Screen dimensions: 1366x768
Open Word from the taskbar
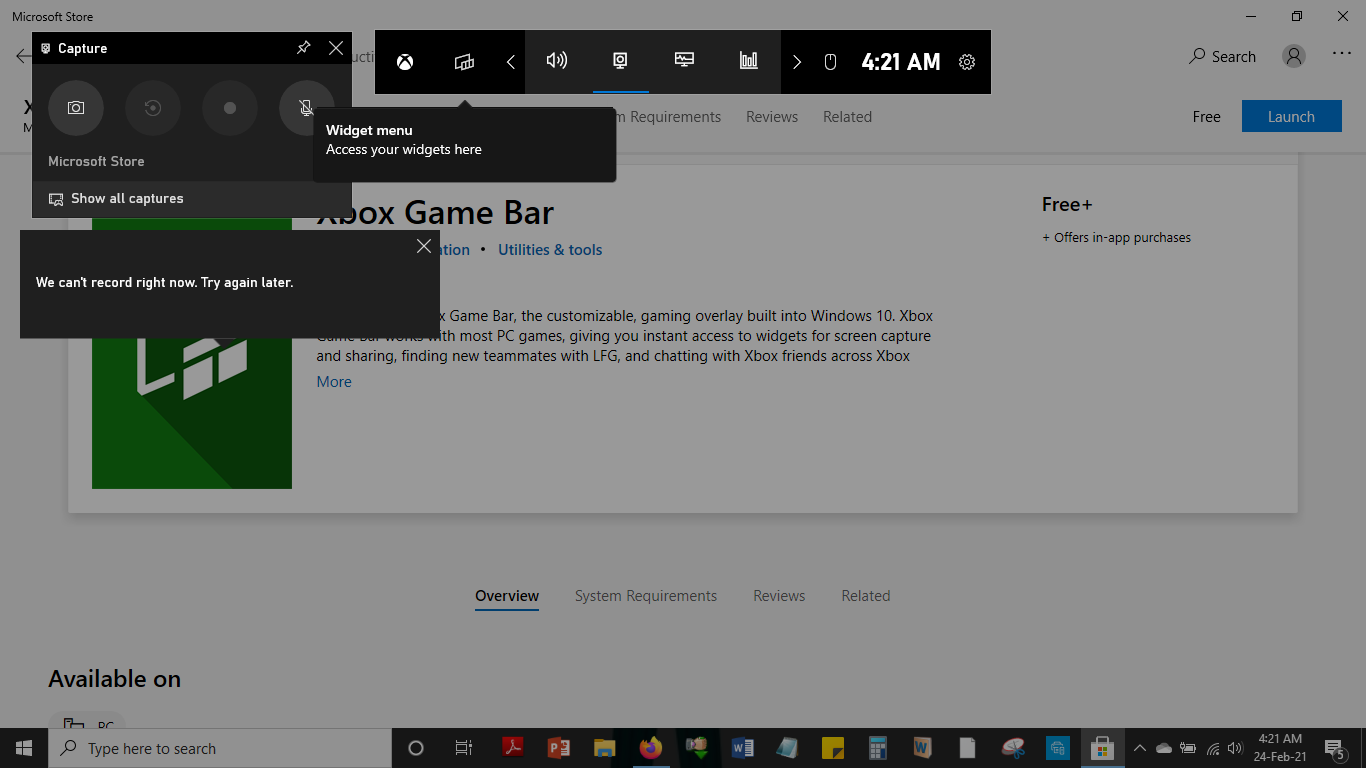[742, 748]
